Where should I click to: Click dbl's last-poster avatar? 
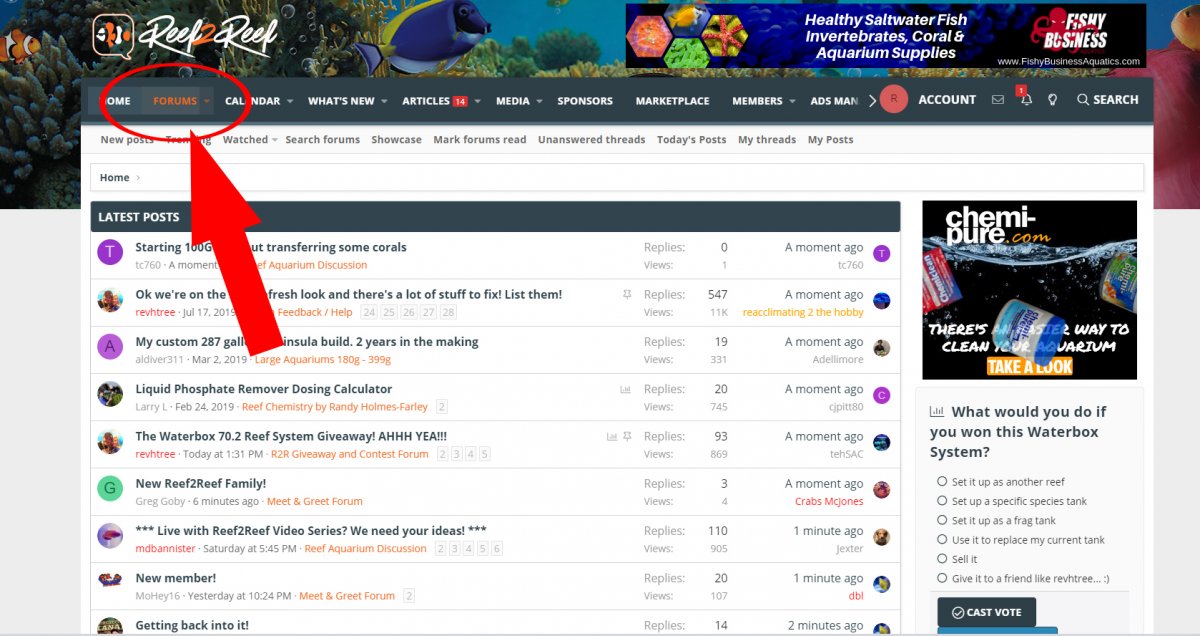tap(881, 584)
